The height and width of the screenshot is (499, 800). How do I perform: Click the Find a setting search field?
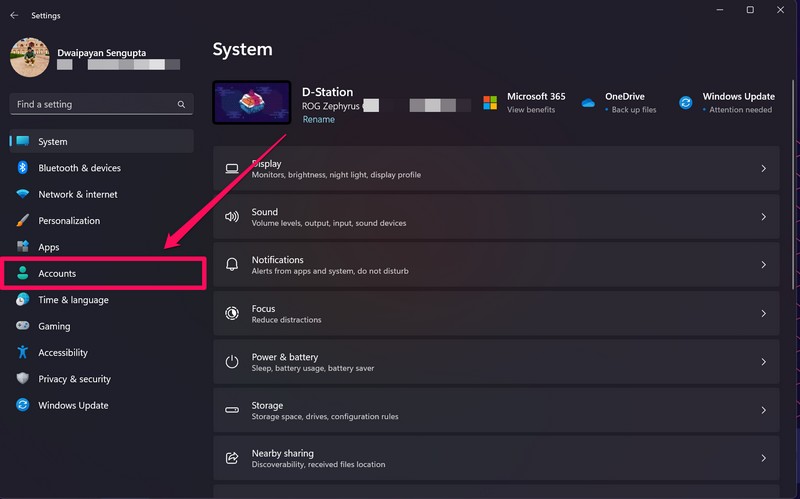[95, 104]
